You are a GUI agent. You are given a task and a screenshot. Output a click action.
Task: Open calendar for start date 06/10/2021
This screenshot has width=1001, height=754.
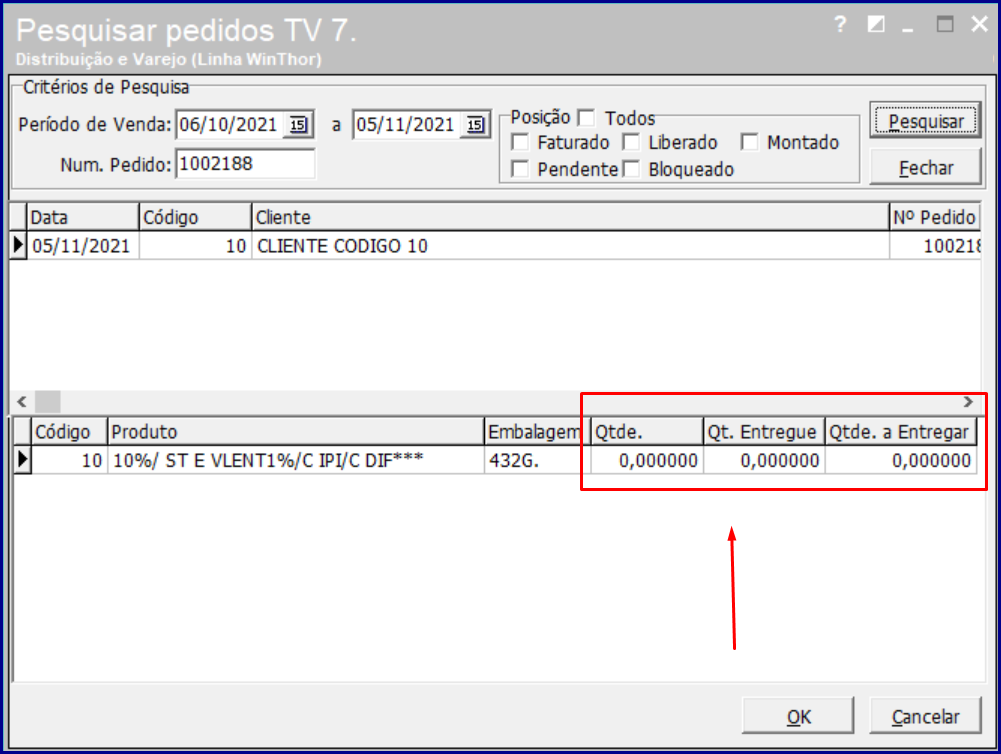(298, 124)
